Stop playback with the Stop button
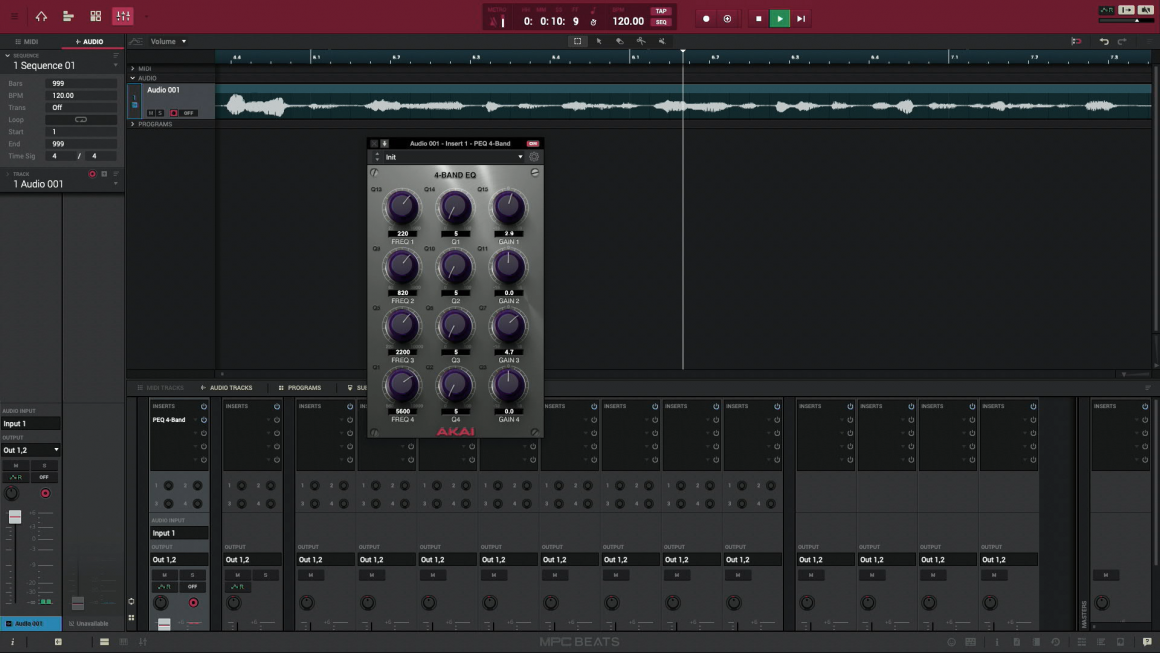Image resolution: width=1160 pixels, height=653 pixels. click(758, 18)
